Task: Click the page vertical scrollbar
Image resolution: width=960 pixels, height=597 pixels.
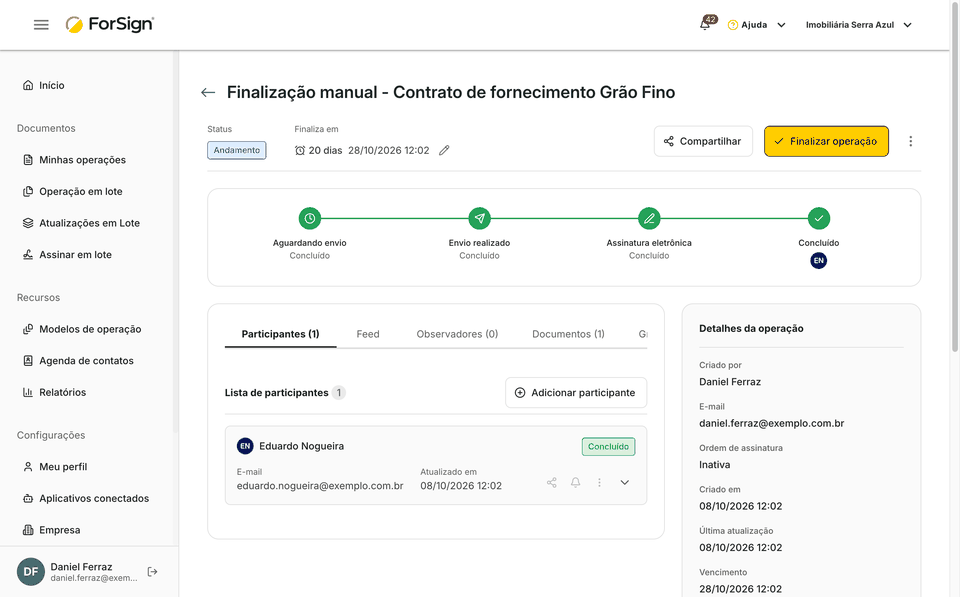Action: (954, 178)
